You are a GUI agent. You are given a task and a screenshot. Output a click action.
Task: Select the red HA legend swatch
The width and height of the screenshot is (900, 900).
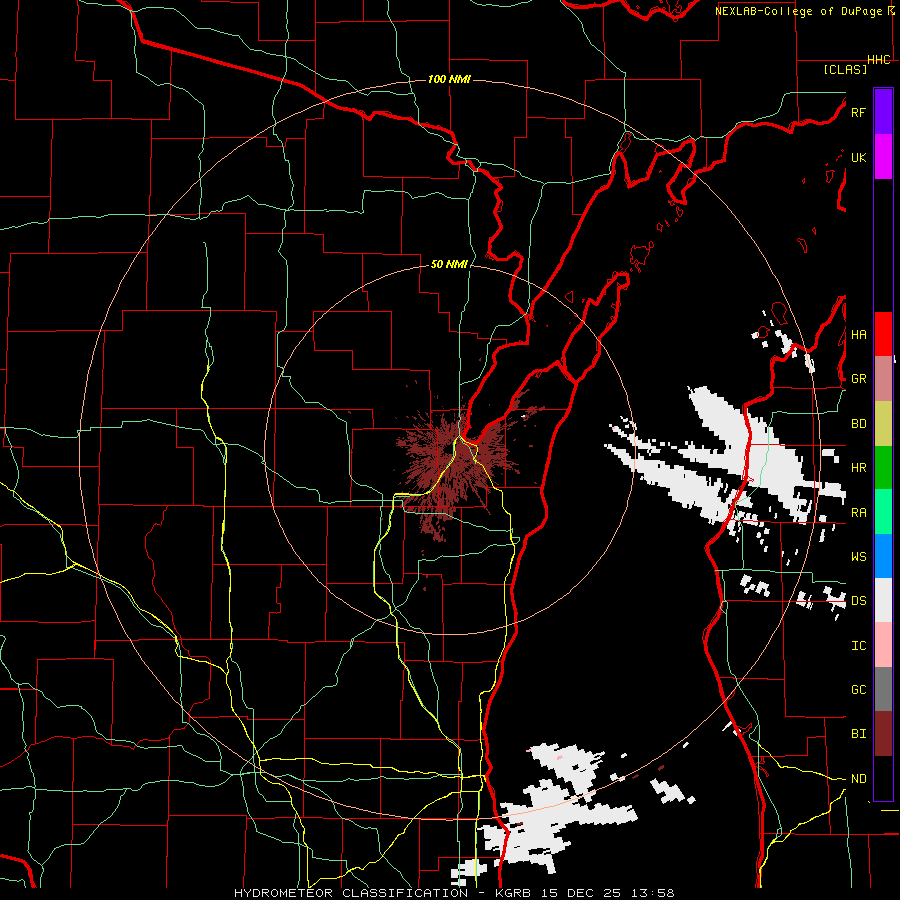[883, 334]
